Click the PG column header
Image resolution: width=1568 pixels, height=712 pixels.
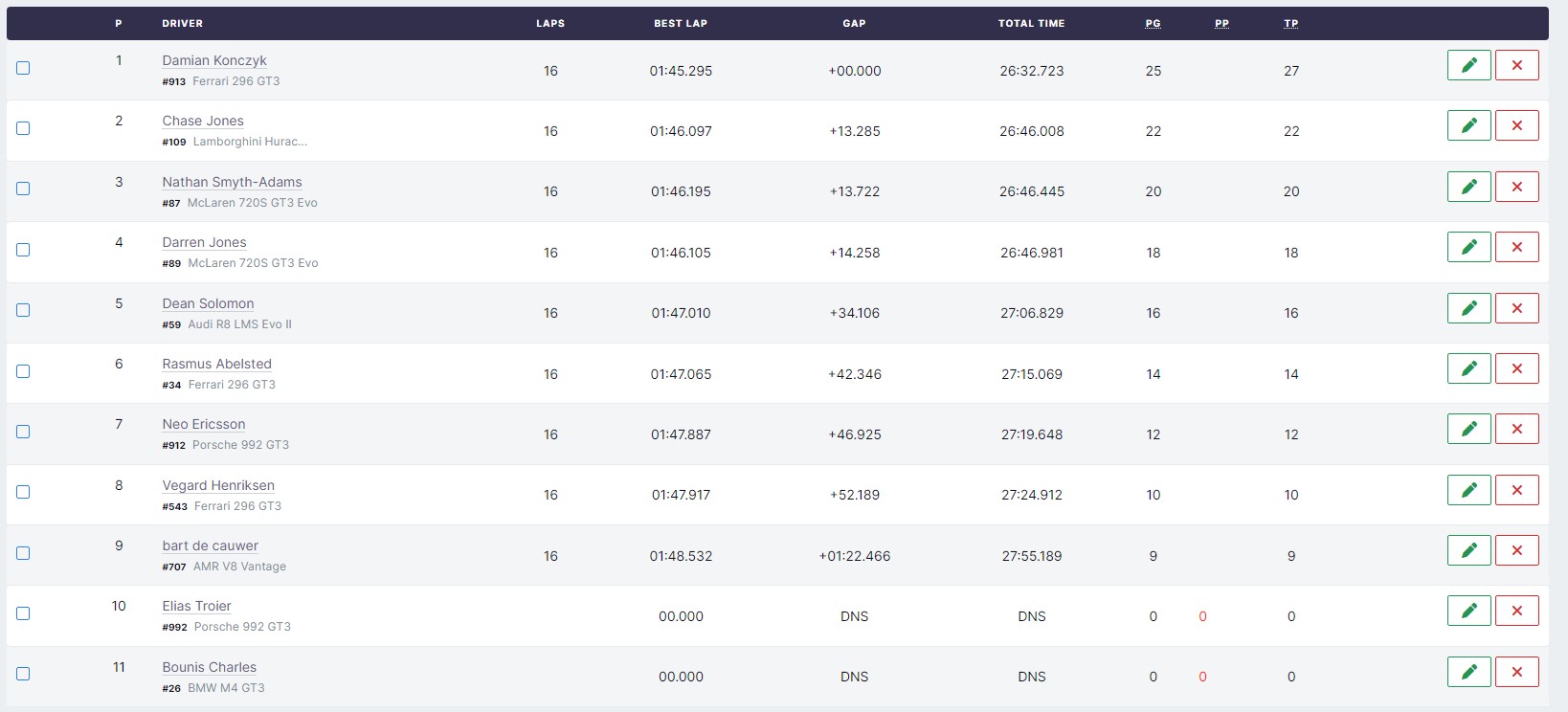point(1153,23)
